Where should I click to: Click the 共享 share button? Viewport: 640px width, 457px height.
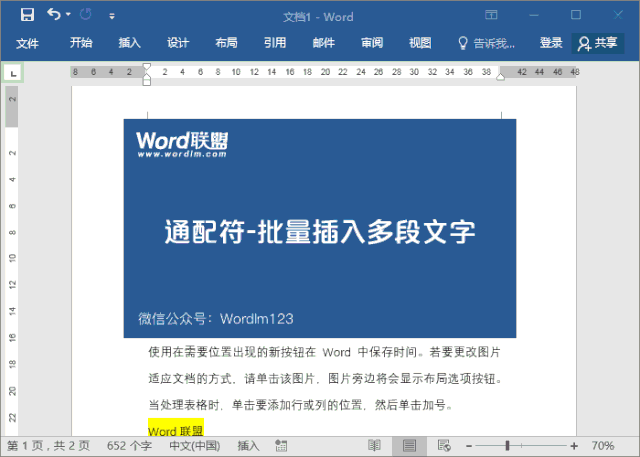(598, 43)
